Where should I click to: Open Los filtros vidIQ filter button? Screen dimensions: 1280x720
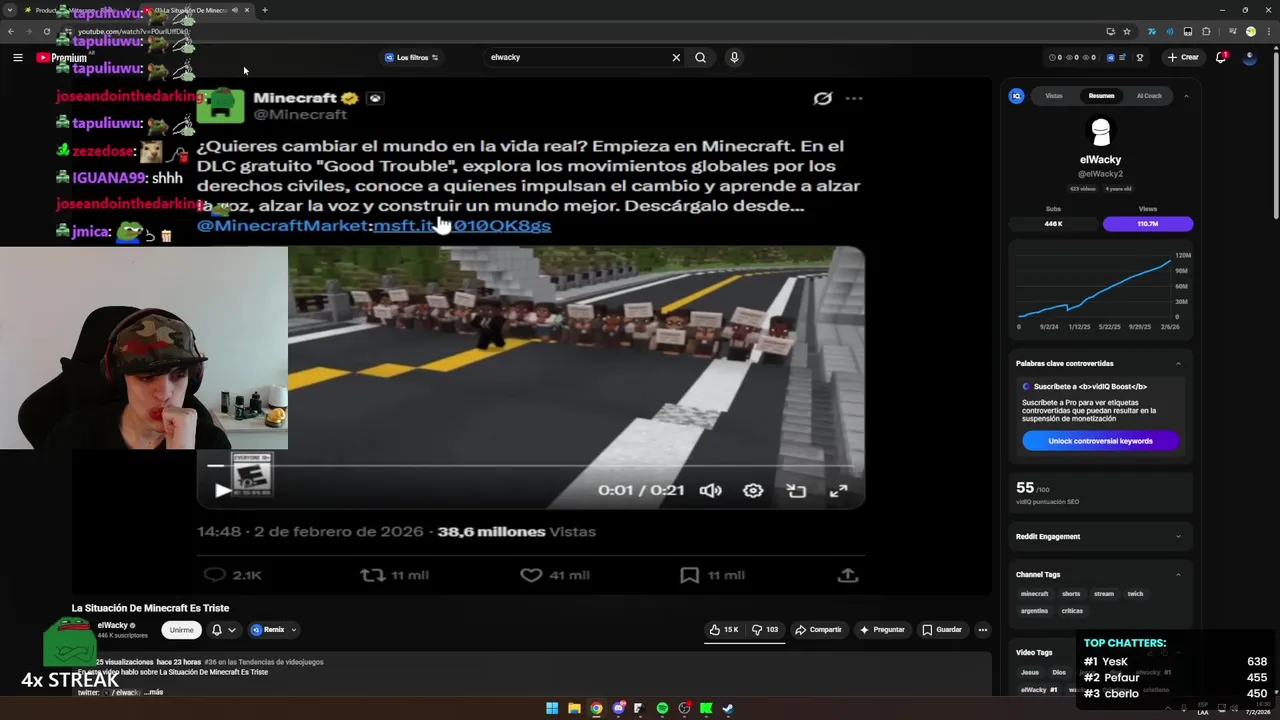pyautogui.click(x=412, y=58)
